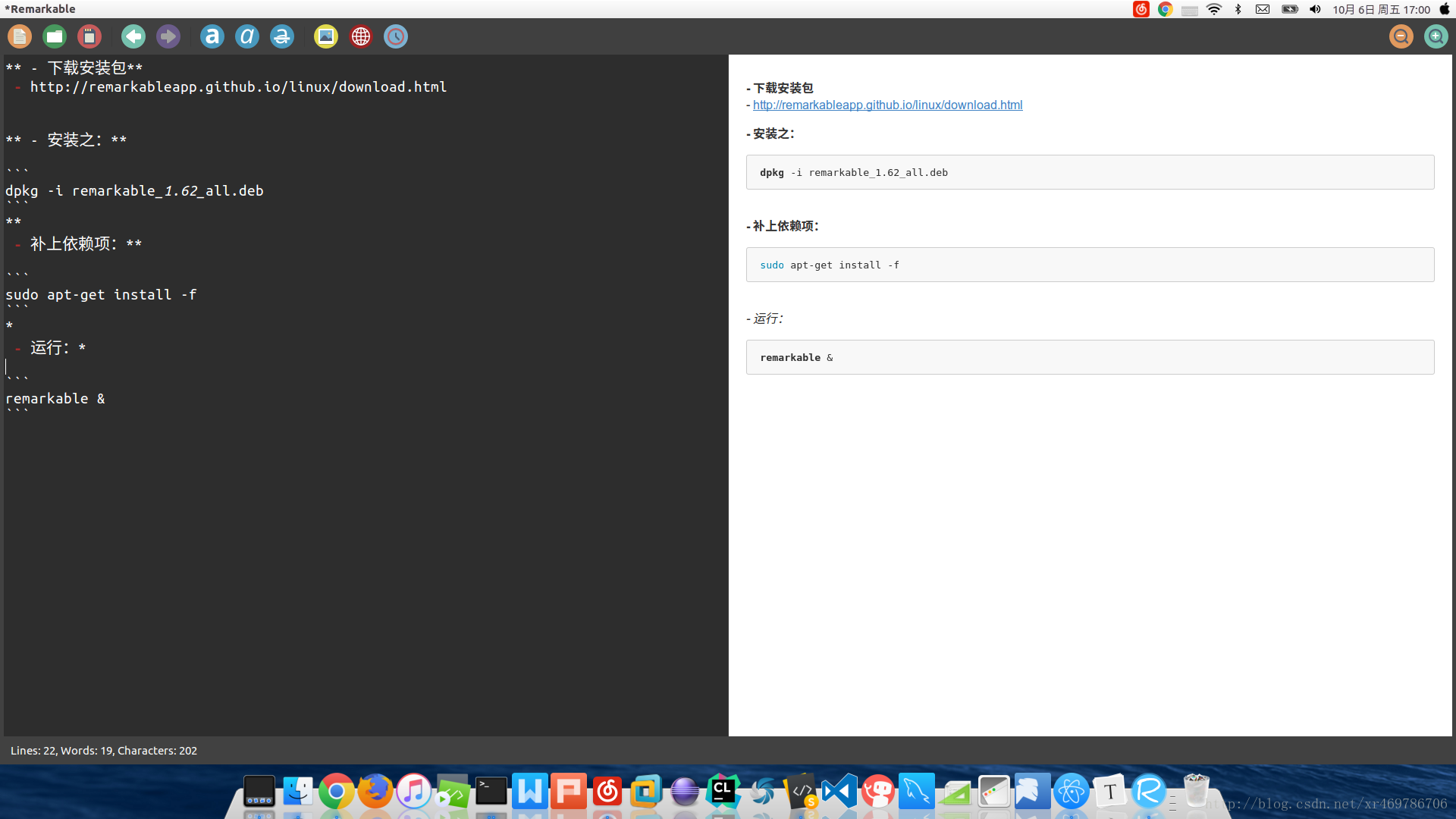
Task: Open the volume control in the menu bar
Action: [1316, 9]
